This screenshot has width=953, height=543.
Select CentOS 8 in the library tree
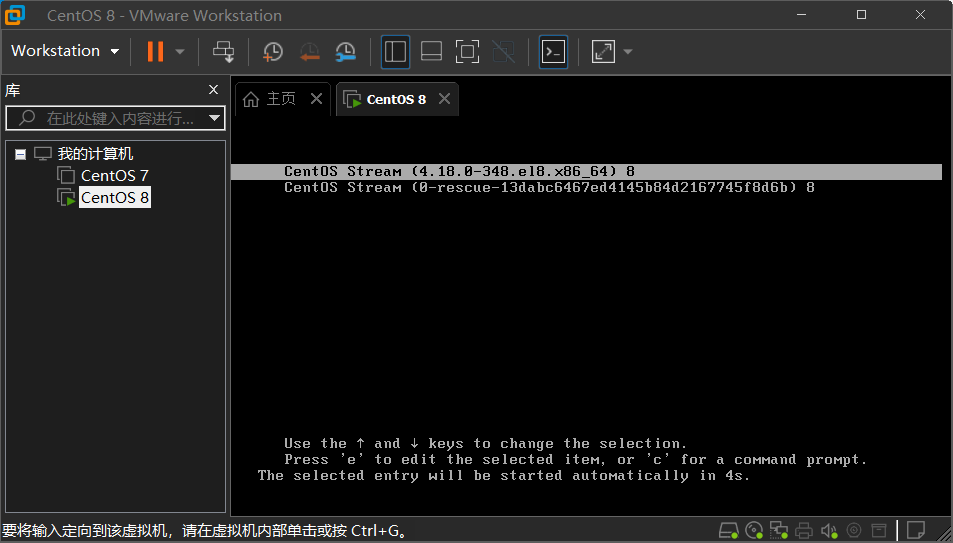pyautogui.click(x=115, y=198)
